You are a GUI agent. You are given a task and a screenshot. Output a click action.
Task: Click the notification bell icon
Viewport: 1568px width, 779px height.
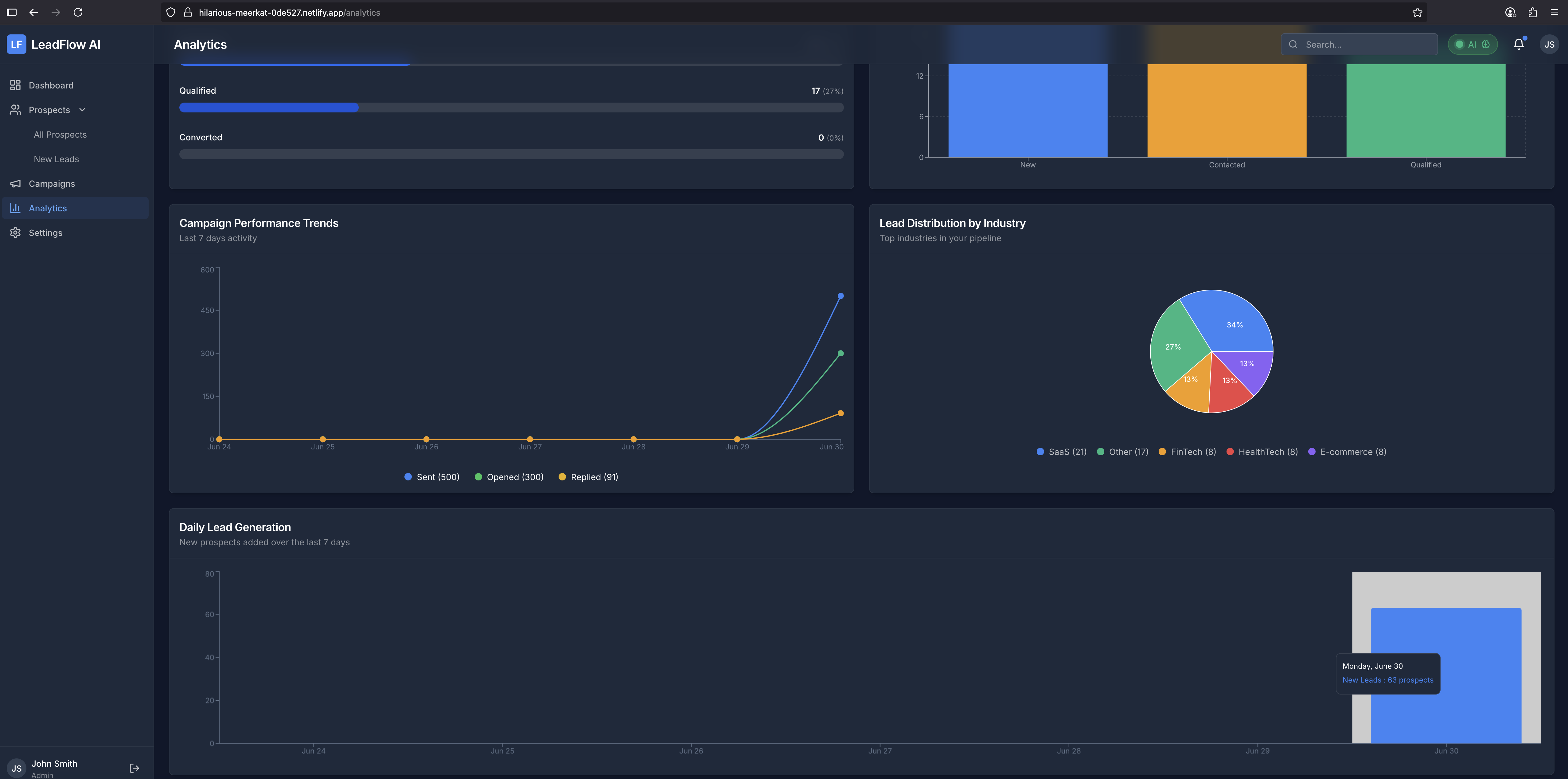tap(1518, 44)
